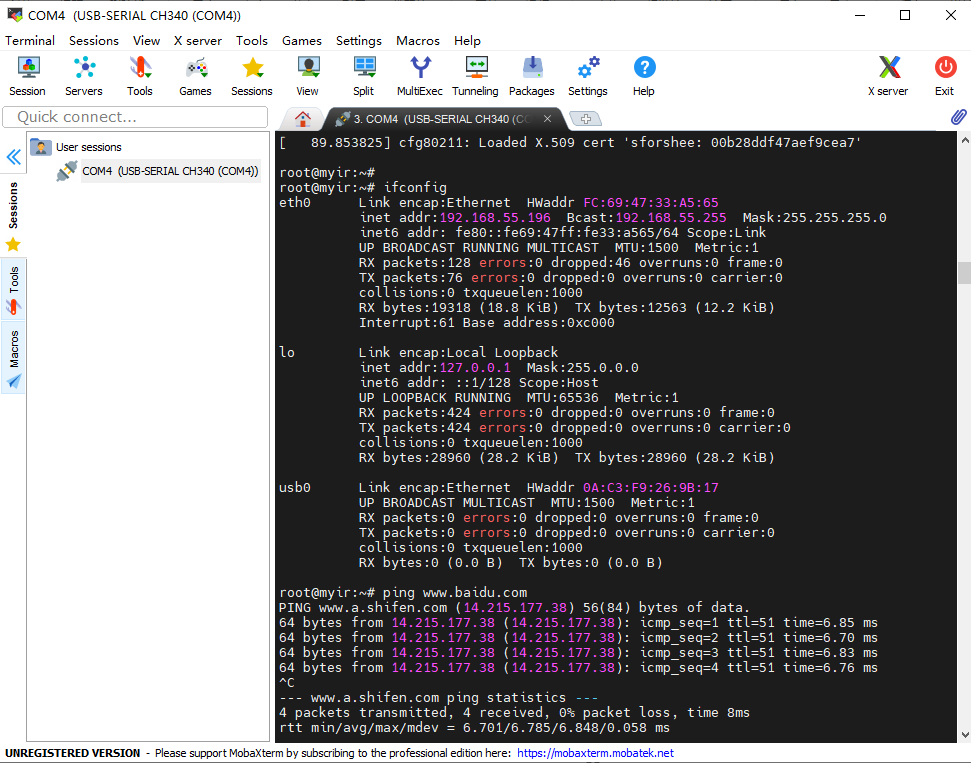Open the Help menu
This screenshot has width=971, height=763.
[467, 41]
